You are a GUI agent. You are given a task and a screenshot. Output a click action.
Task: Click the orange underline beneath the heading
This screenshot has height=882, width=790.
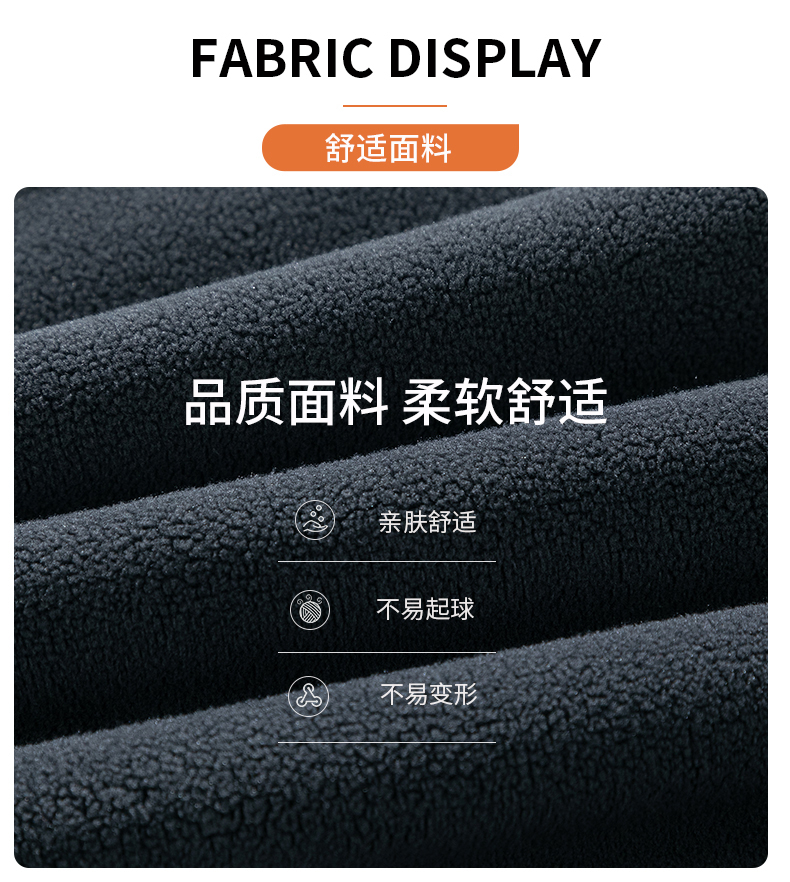click(x=394, y=105)
